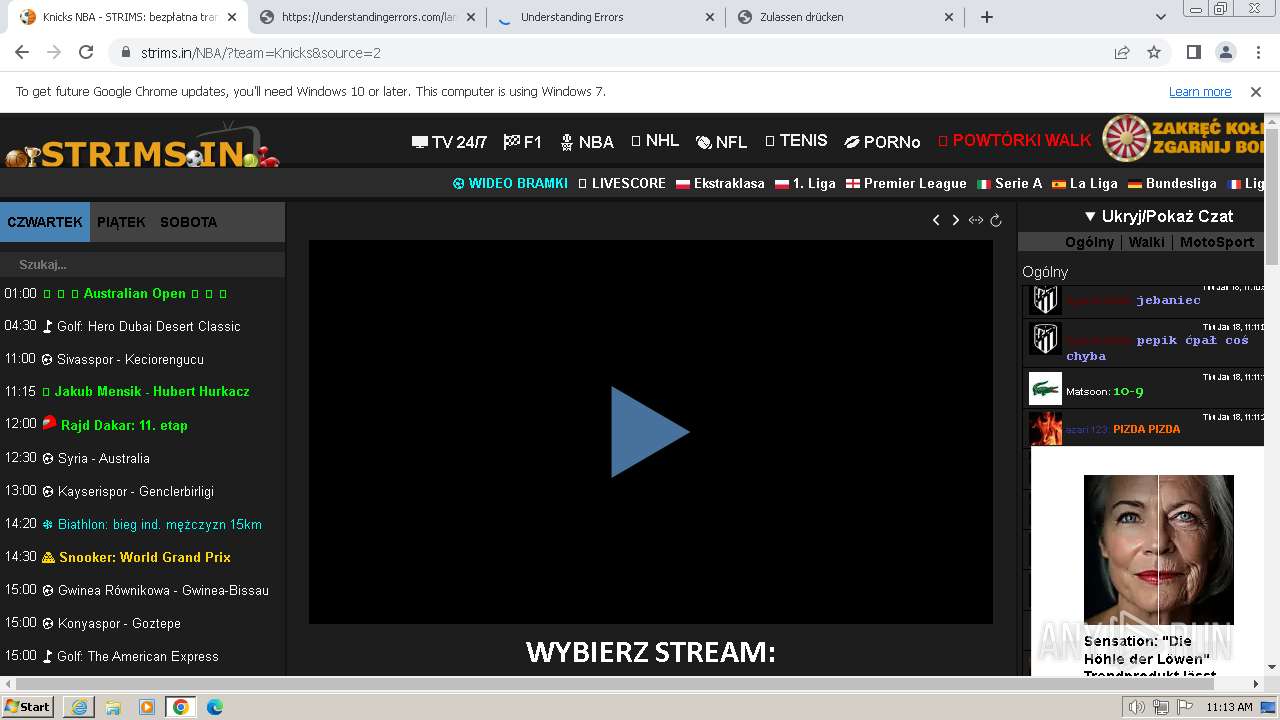Switch to the Zulassen drücken tab

point(845,17)
